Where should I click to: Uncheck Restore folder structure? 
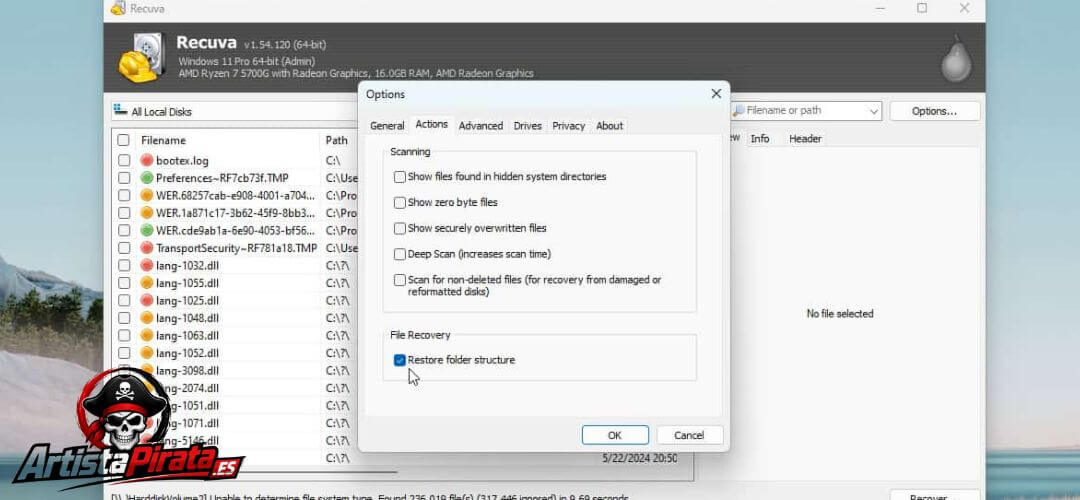click(399, 360)
